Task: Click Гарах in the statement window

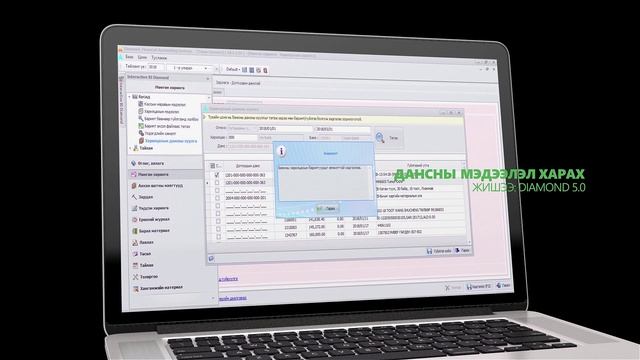Action: click(462, 250)
